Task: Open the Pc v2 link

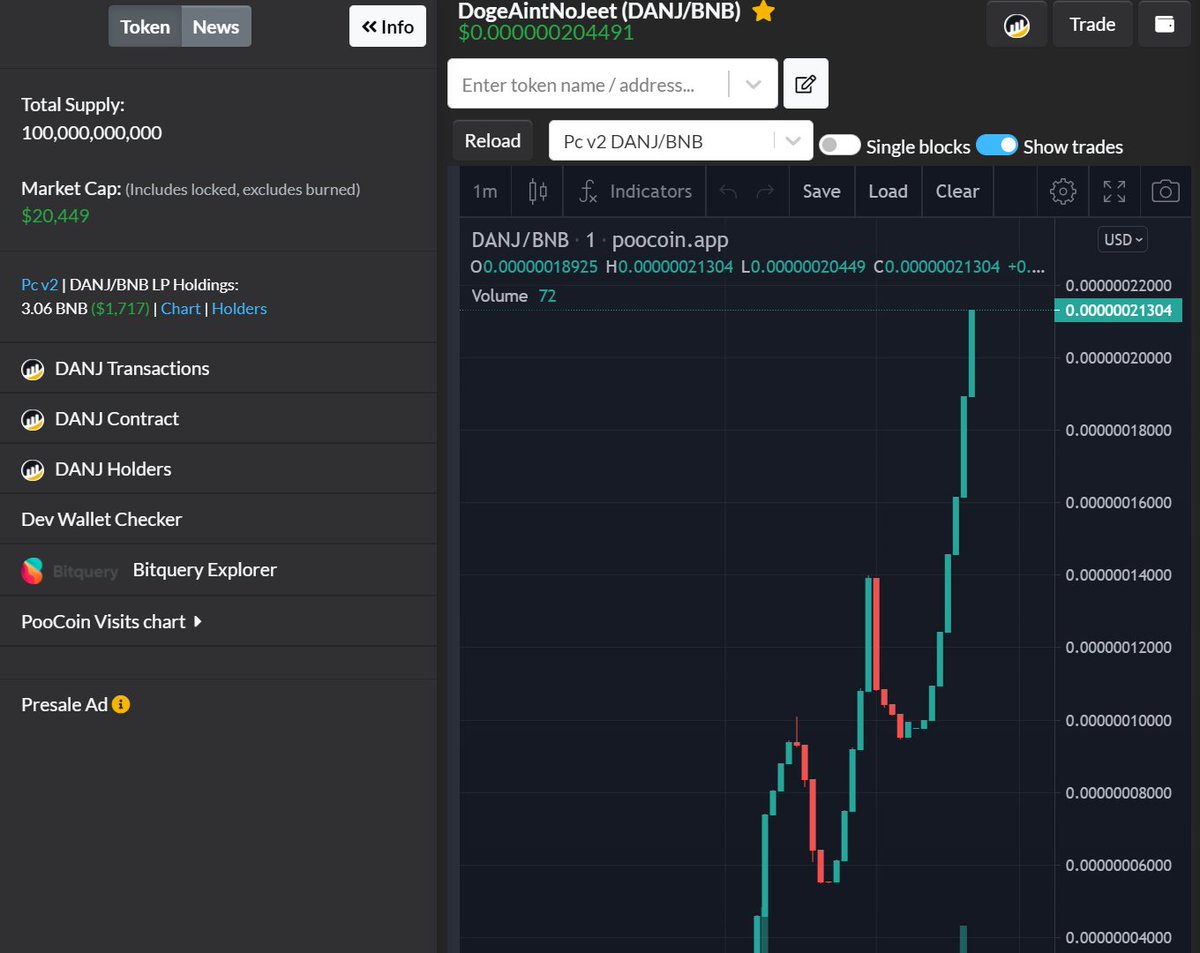Action: 39,285
